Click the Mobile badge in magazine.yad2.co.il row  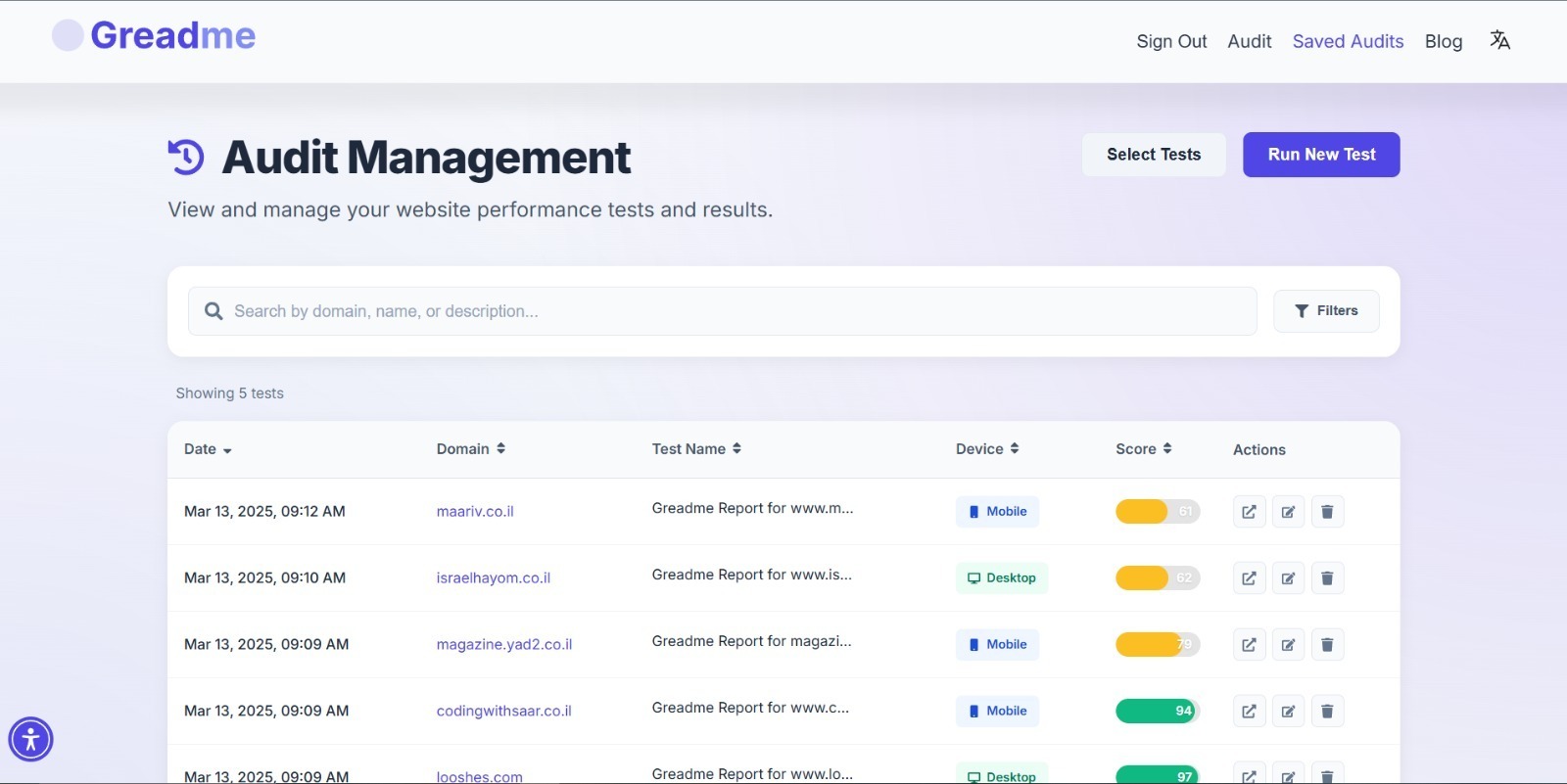pyautogui.click(x=997, y=645)
